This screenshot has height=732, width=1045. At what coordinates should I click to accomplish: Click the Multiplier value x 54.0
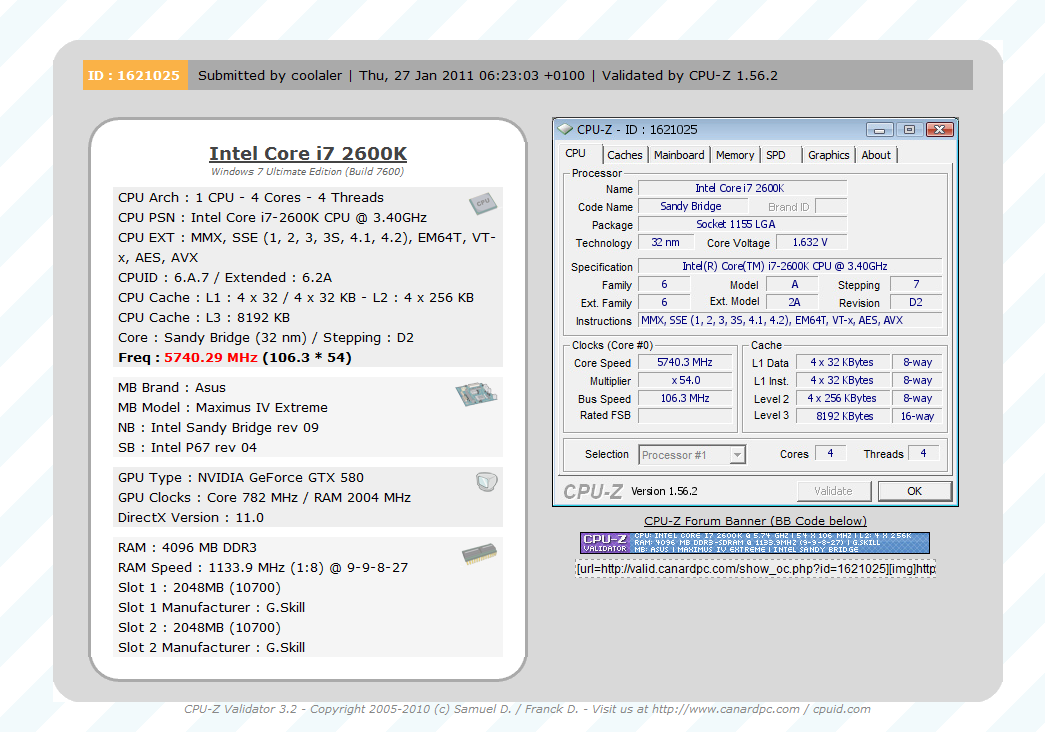pos(685,380)
